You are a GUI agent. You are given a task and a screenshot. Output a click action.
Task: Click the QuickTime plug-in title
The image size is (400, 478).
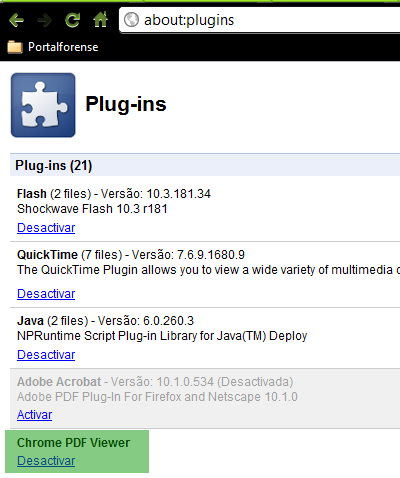(47, 255)
